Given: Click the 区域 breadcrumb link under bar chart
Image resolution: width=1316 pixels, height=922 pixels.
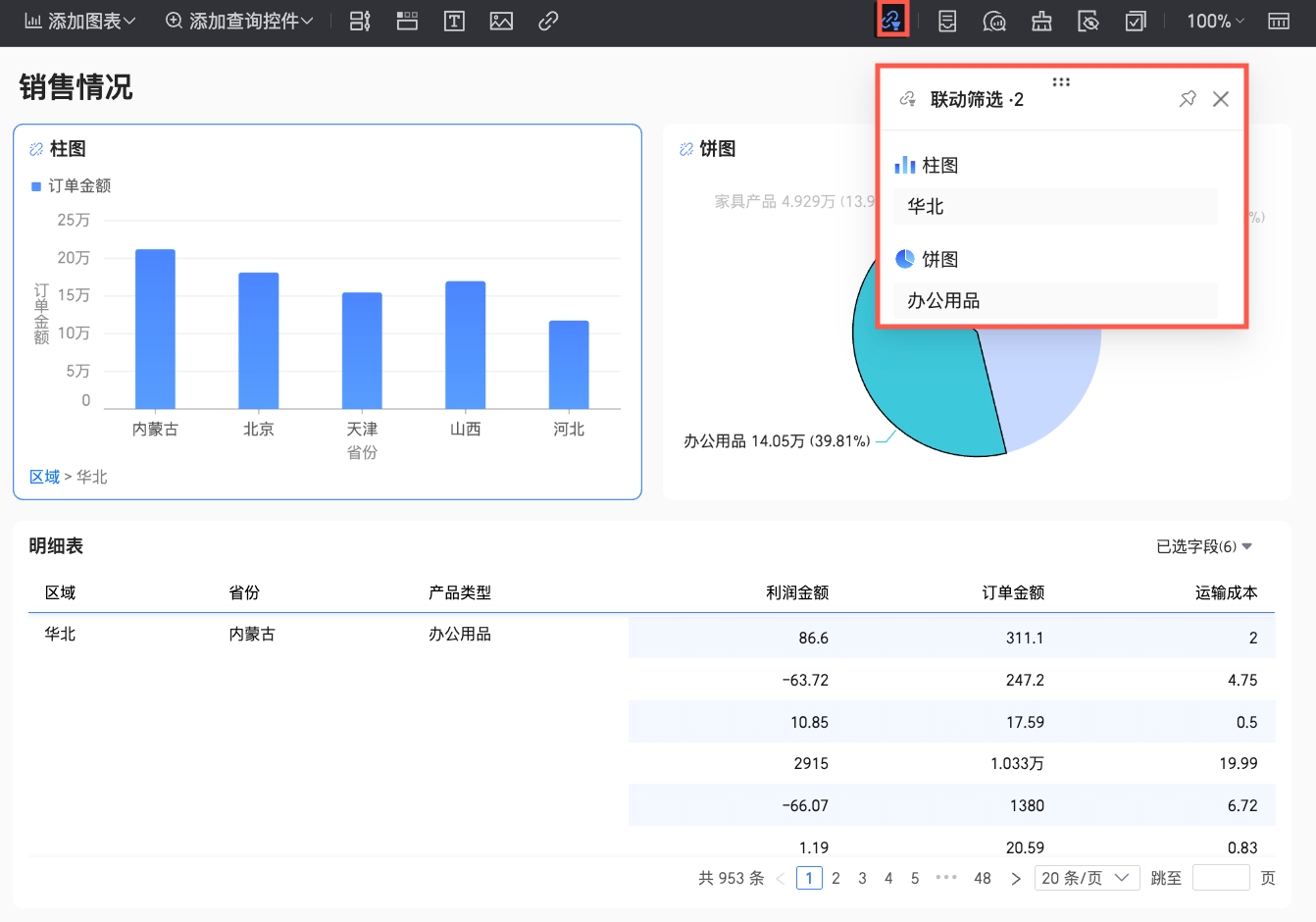Looking at the screenshot, I should tap(45, 477).
